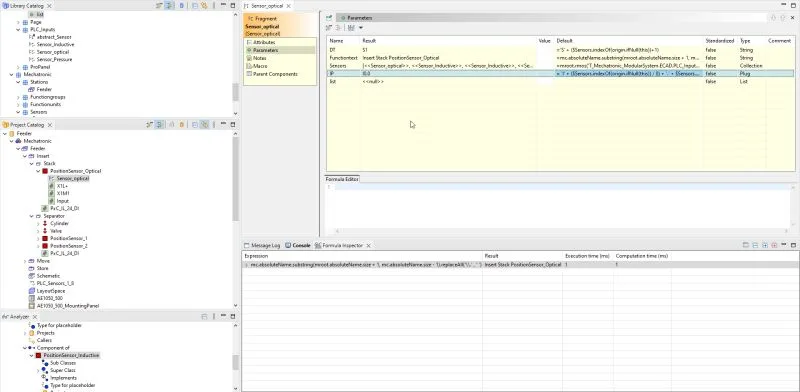Image resolution: width=800 pixels, height=392 pixels.
Task: Select LayoutSpace in Project Catalog
Action: coord(50,290)
